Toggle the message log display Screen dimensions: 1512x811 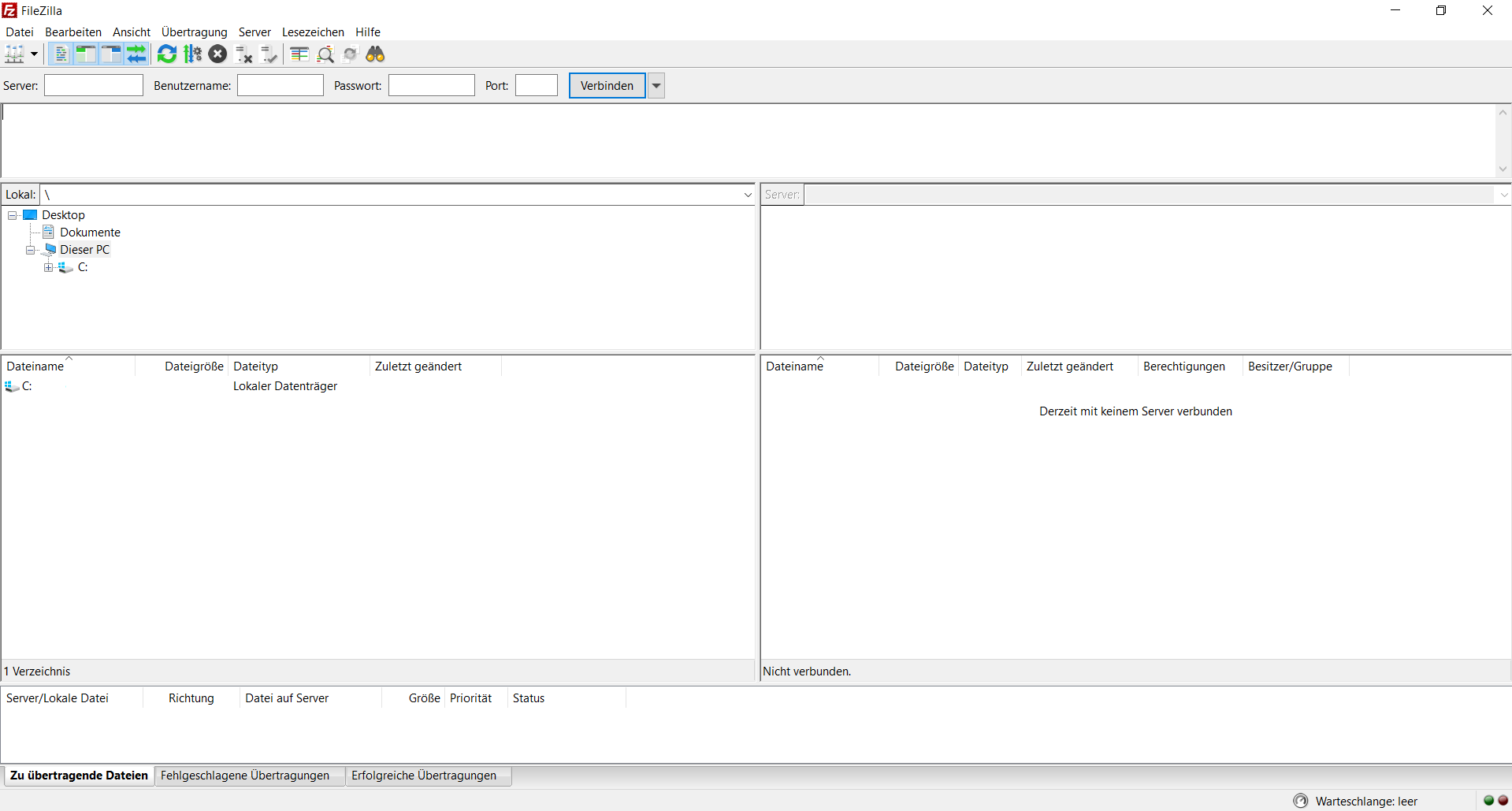(61, 54)
